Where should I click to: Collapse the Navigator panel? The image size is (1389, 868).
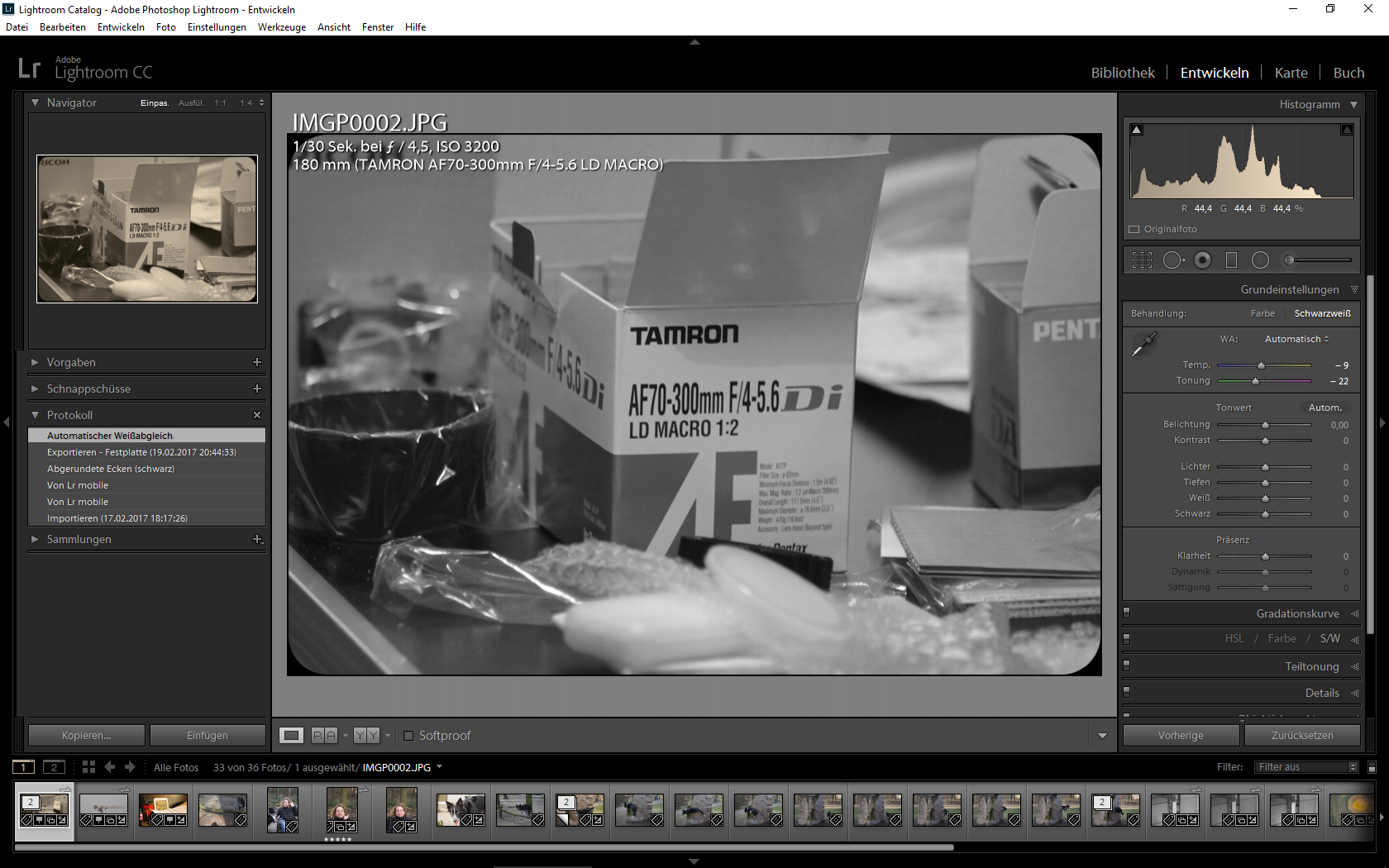tap(35, 103)
